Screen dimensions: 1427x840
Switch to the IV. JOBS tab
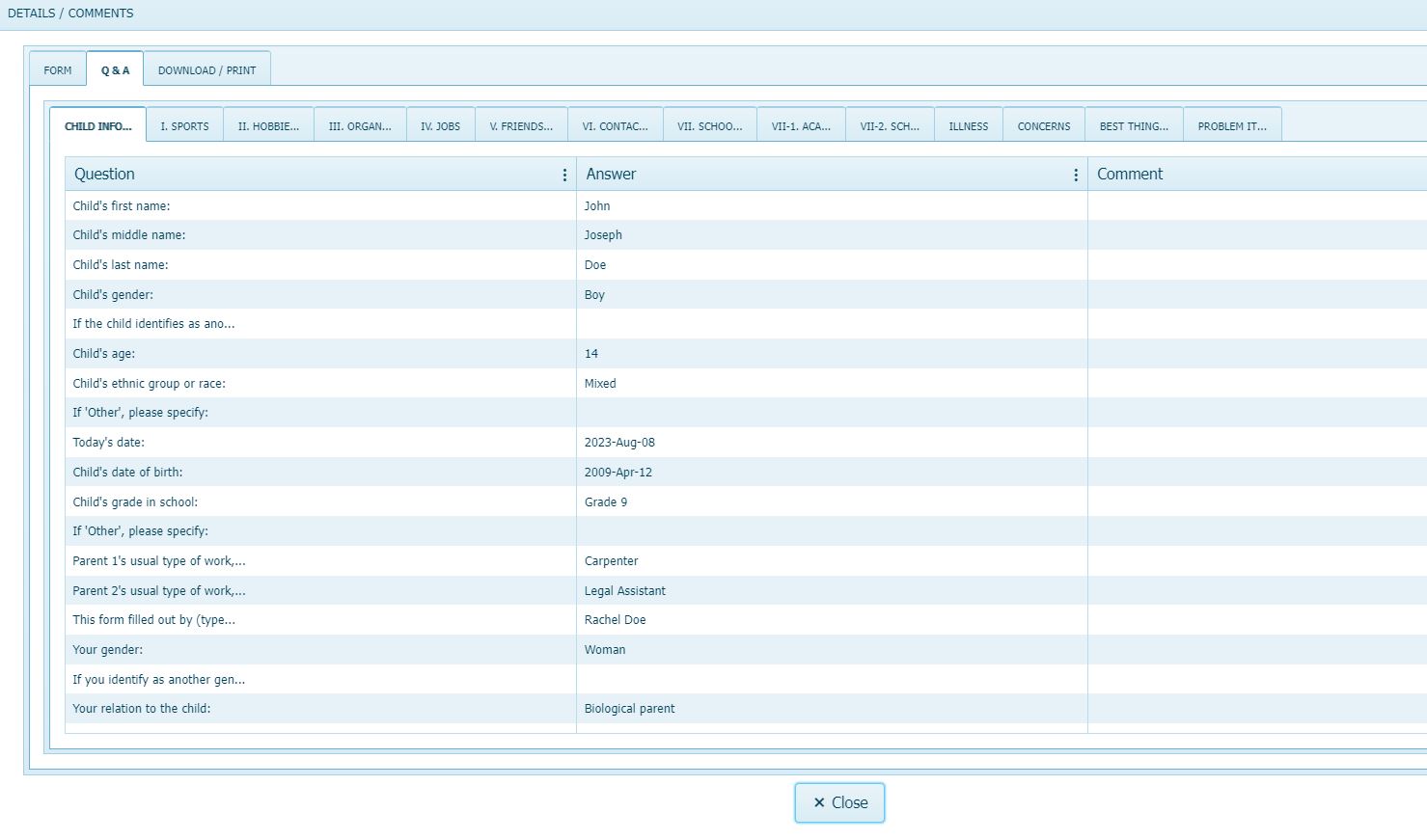pyautogui.click(x=440, y=124)
